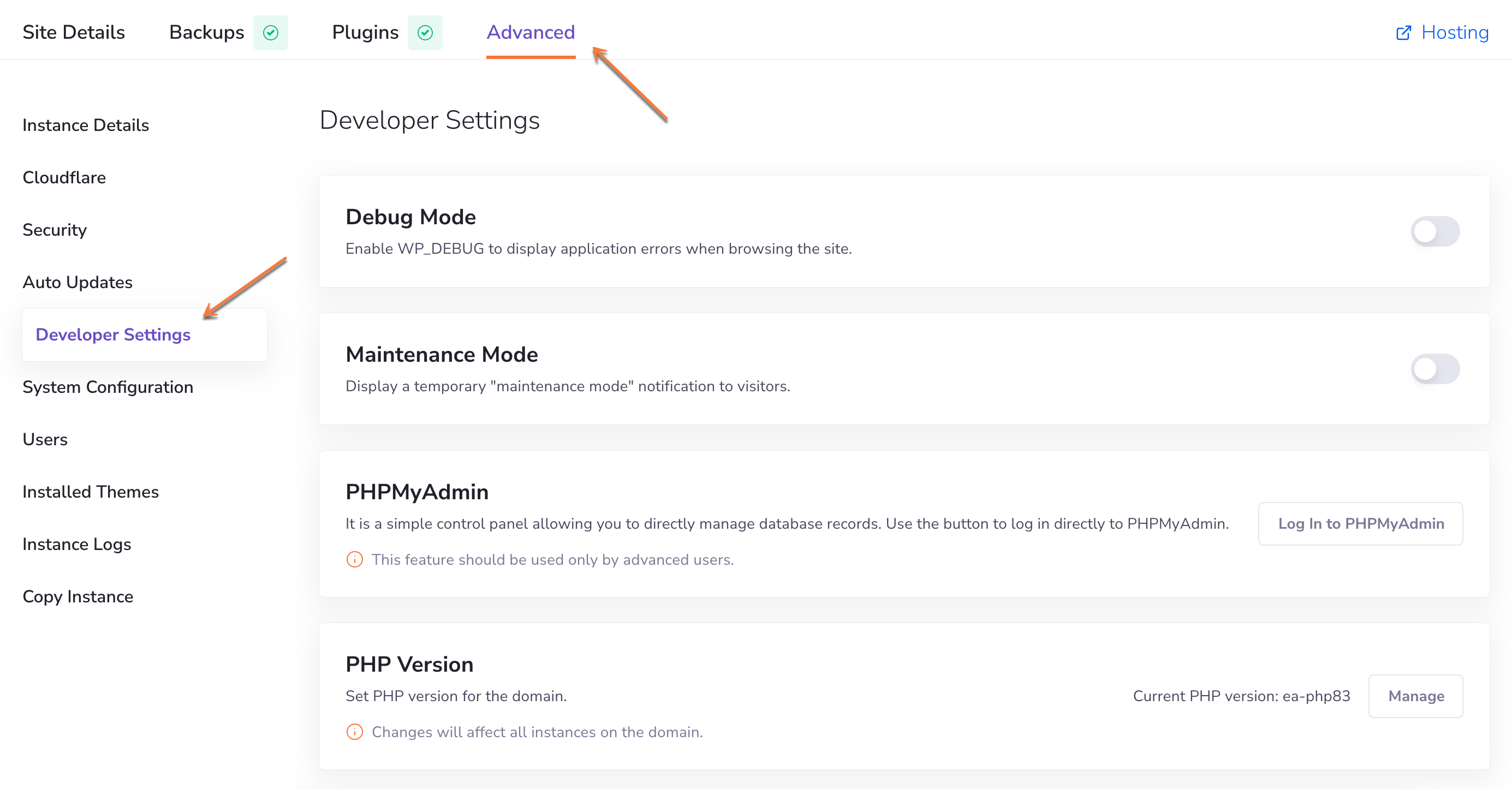Click the PHP Version warning info icon

tap(354, 732)
